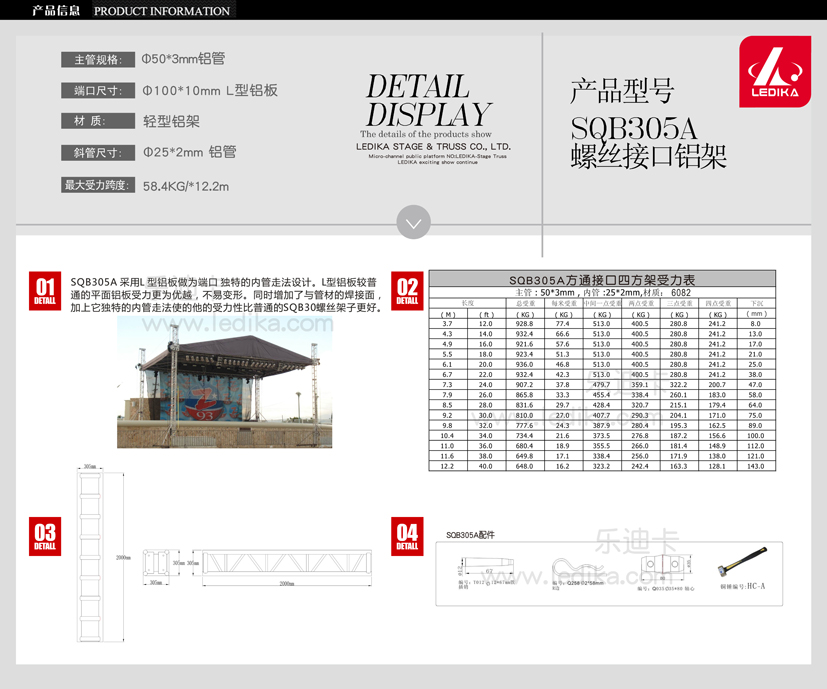This screenshot has height=689, width=827.
Task: Click the 最大受力跨度 label
Action: pyautogui.click(x=98, y=185)
